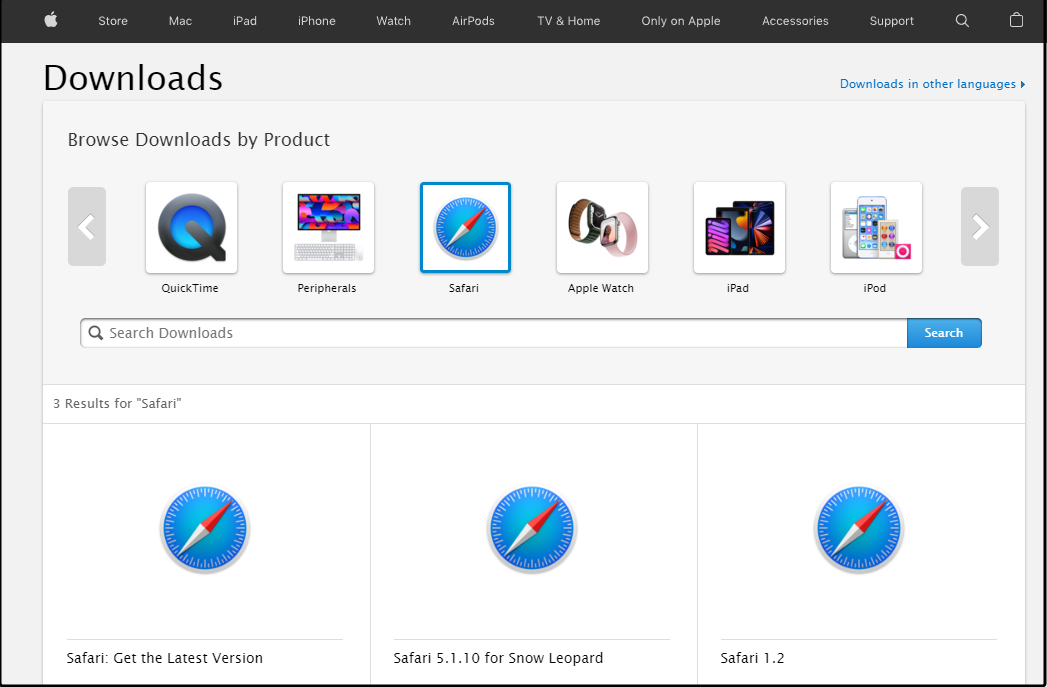Open the 'Safari 1.2' download link
The width and height of the screenshot is (1047, 687).
(753, 658)
